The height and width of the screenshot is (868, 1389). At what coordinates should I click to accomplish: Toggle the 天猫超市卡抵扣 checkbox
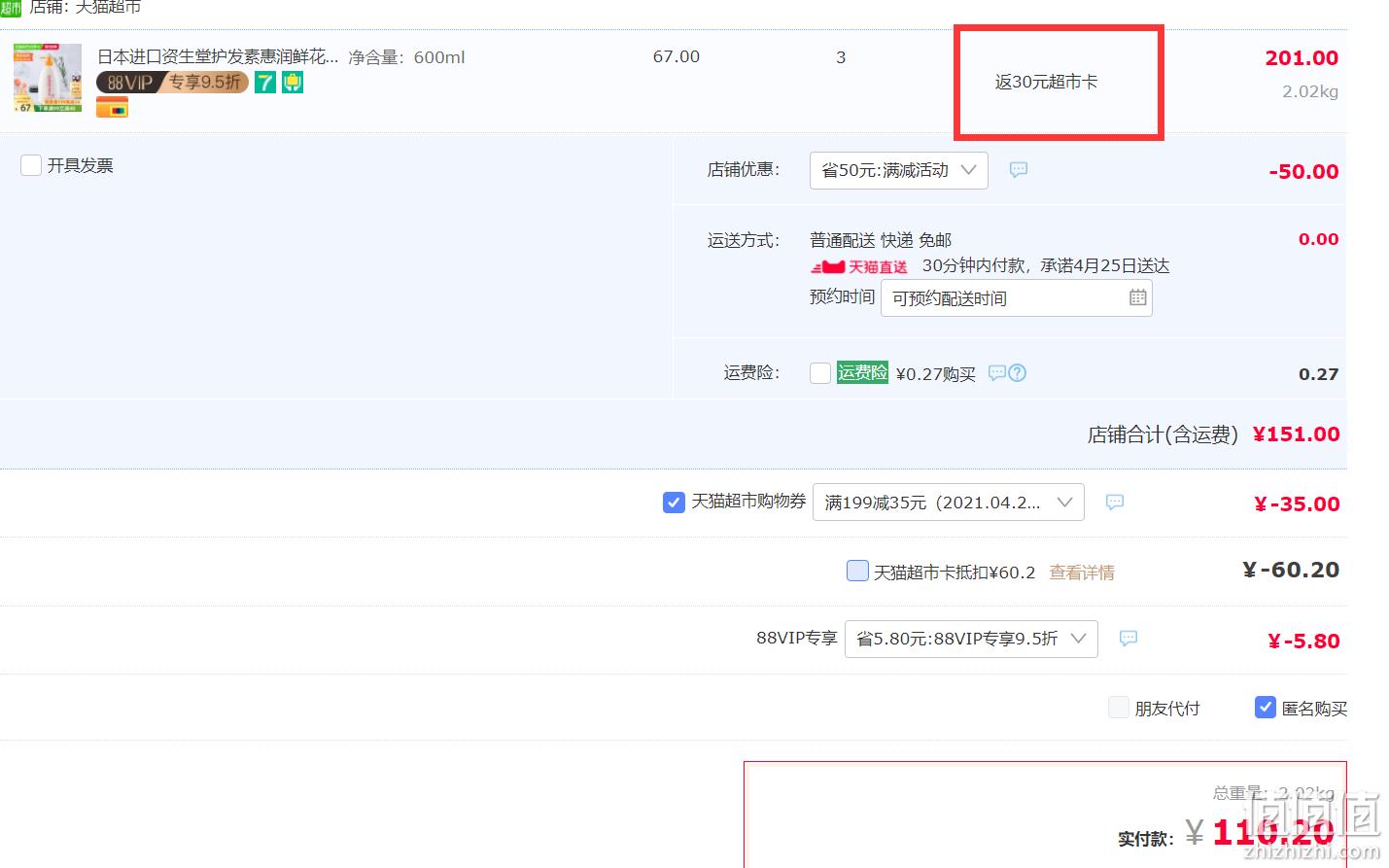point(857,571)
